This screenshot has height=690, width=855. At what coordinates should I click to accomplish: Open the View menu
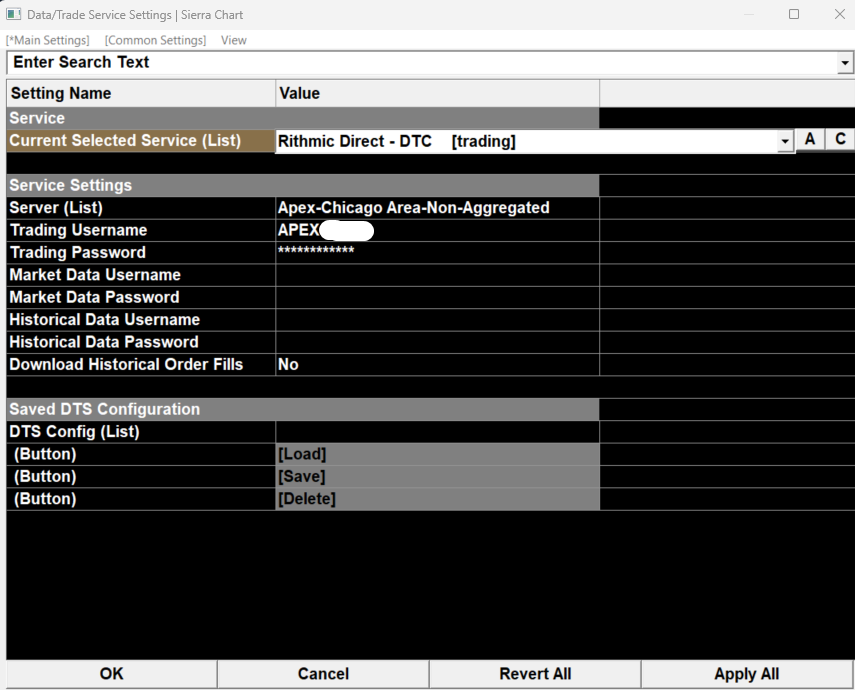tap(233, 40)
